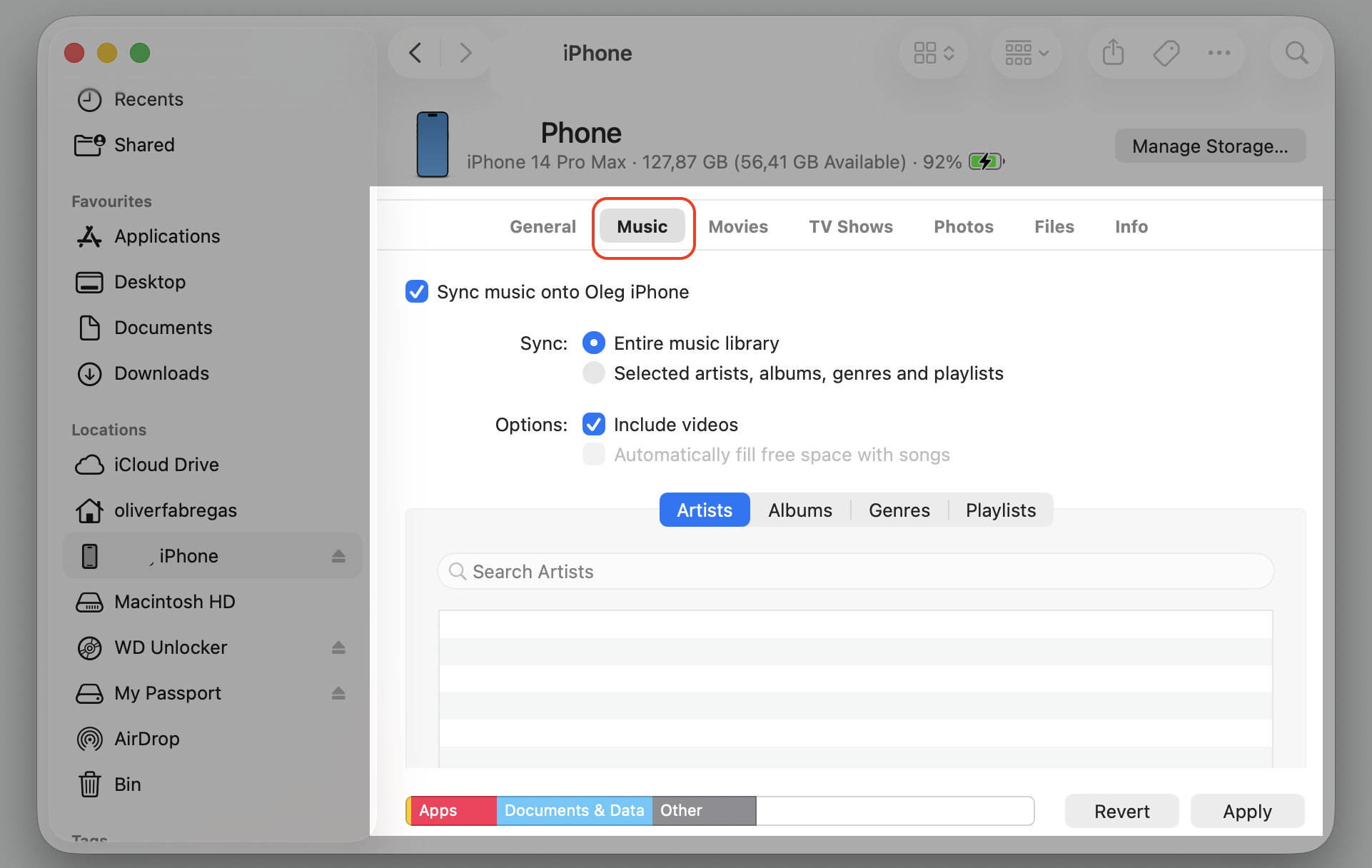Click the iPhone device icon in sidebar
This screenshot has height=868, width=1372.
click(89, 556)
